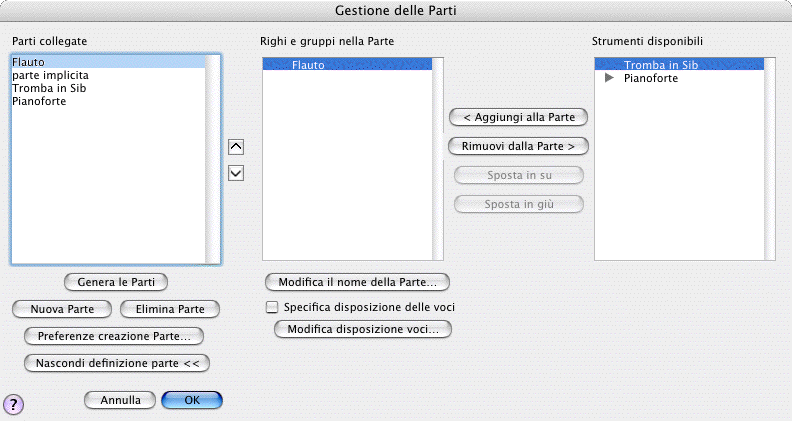Confirm the dialog with OK
The height and width of the screenshot is (421, 792).
tap(191, 400)
